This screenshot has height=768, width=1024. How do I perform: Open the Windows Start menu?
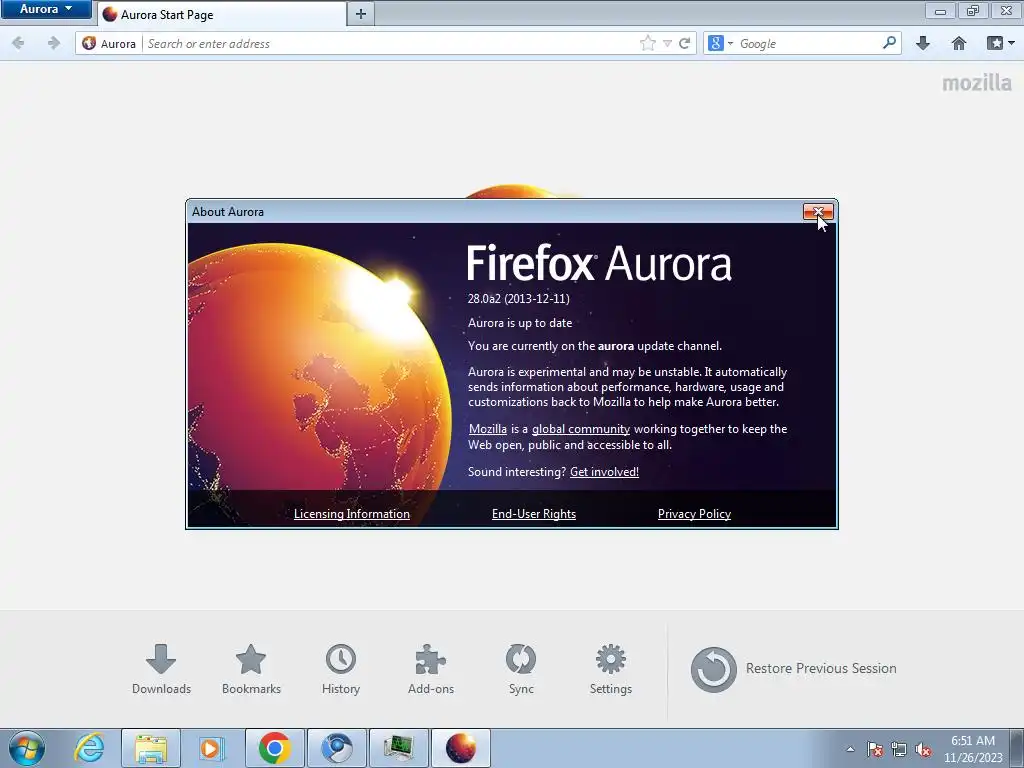tap(26, 748)
